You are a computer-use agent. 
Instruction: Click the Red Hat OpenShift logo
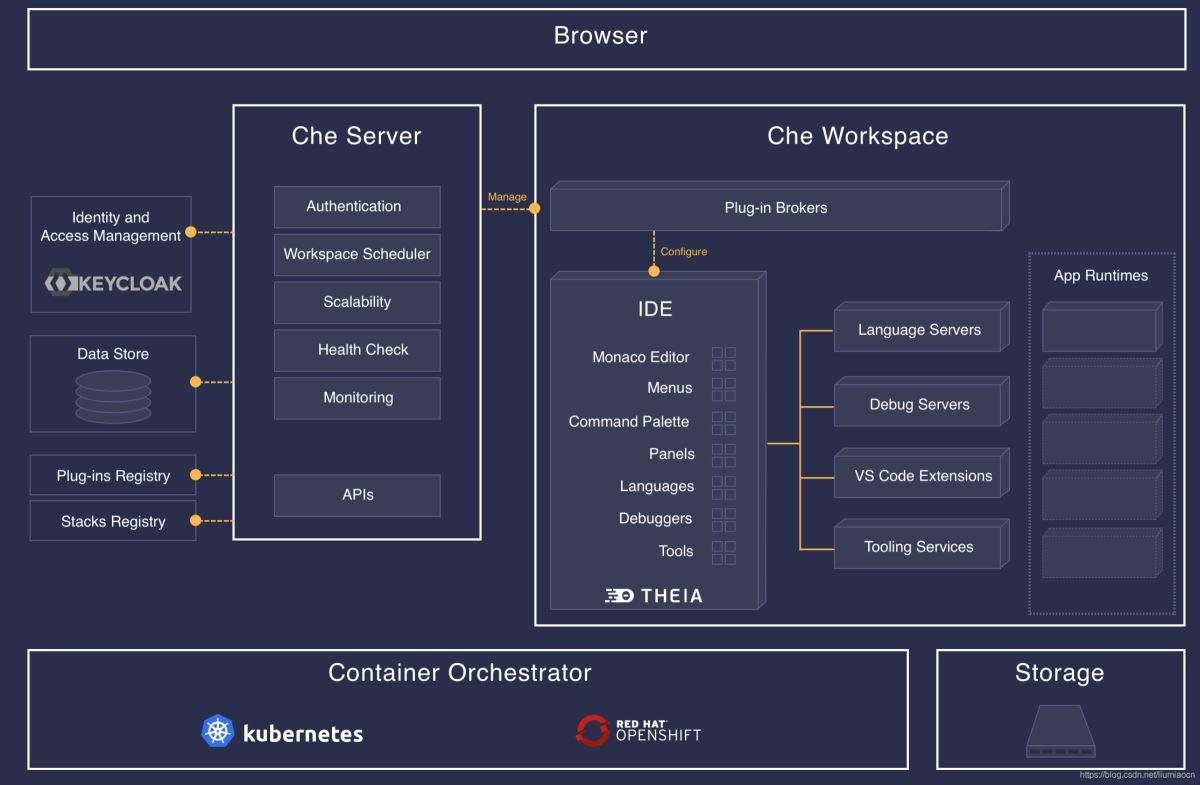[592, 731]
